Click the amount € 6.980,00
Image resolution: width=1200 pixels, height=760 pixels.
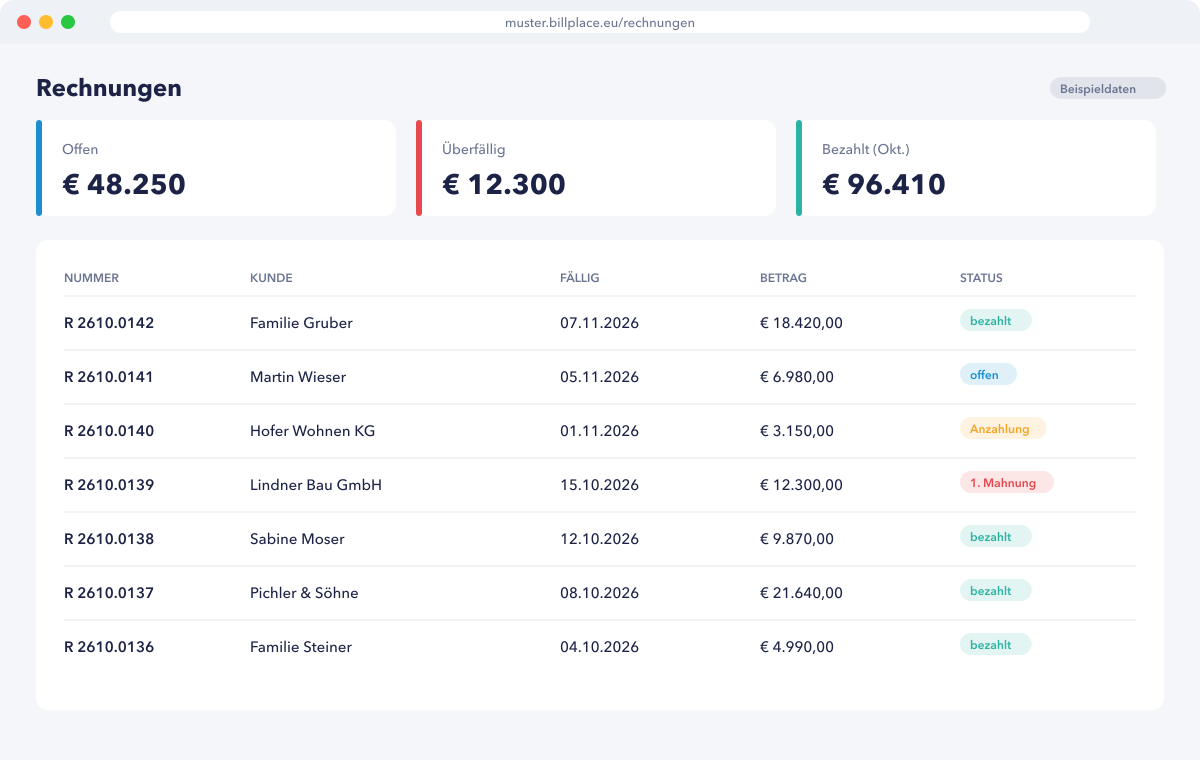point(797,377)
